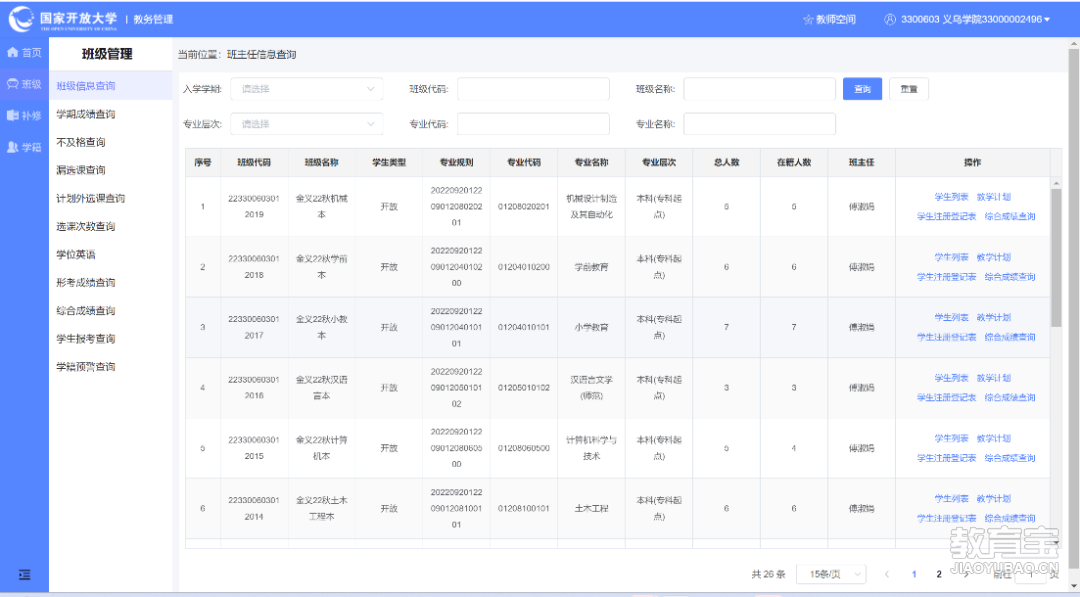Open 学生列表 for the 汉语言文学 row

coord(951,378)
